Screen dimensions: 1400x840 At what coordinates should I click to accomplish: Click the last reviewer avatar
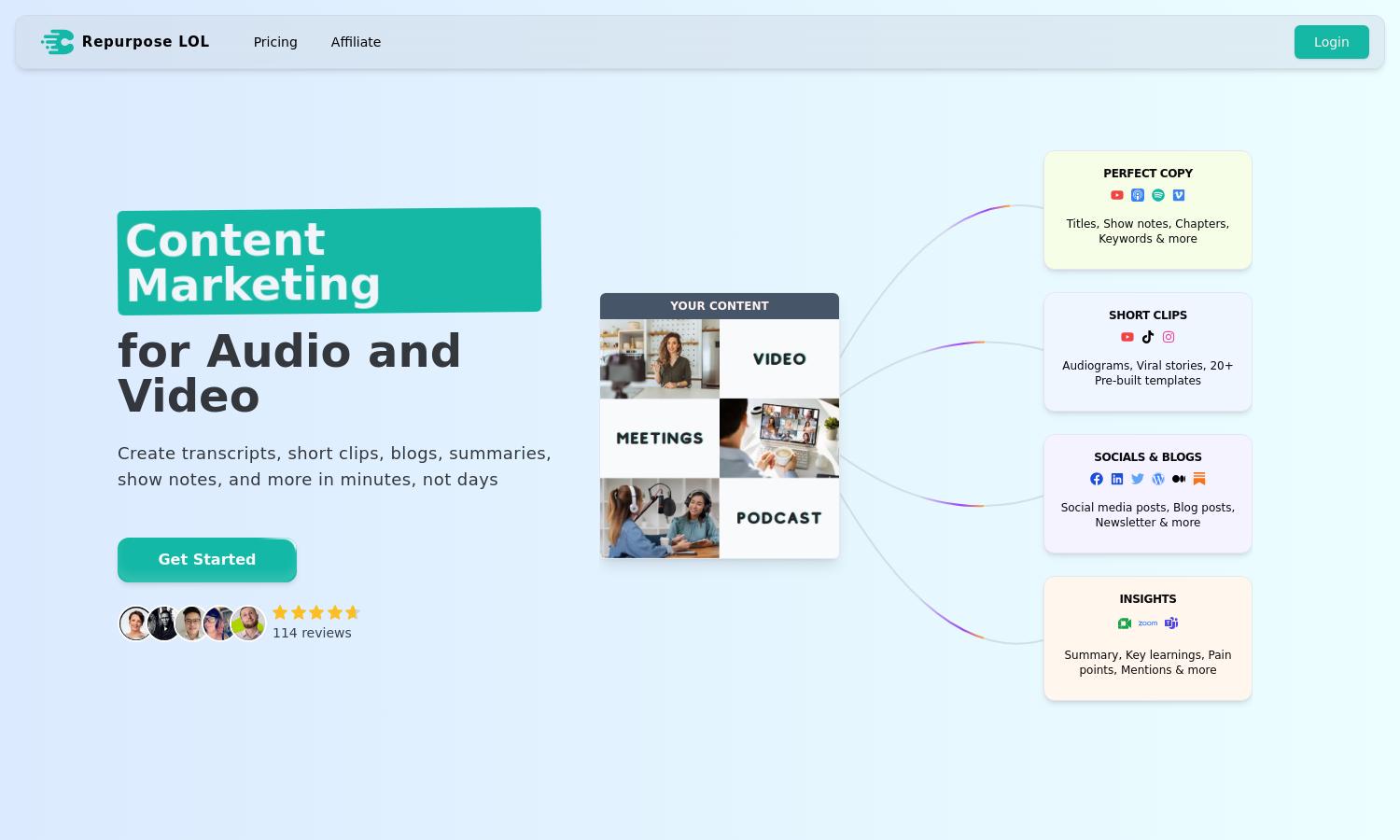coord(248,623)
